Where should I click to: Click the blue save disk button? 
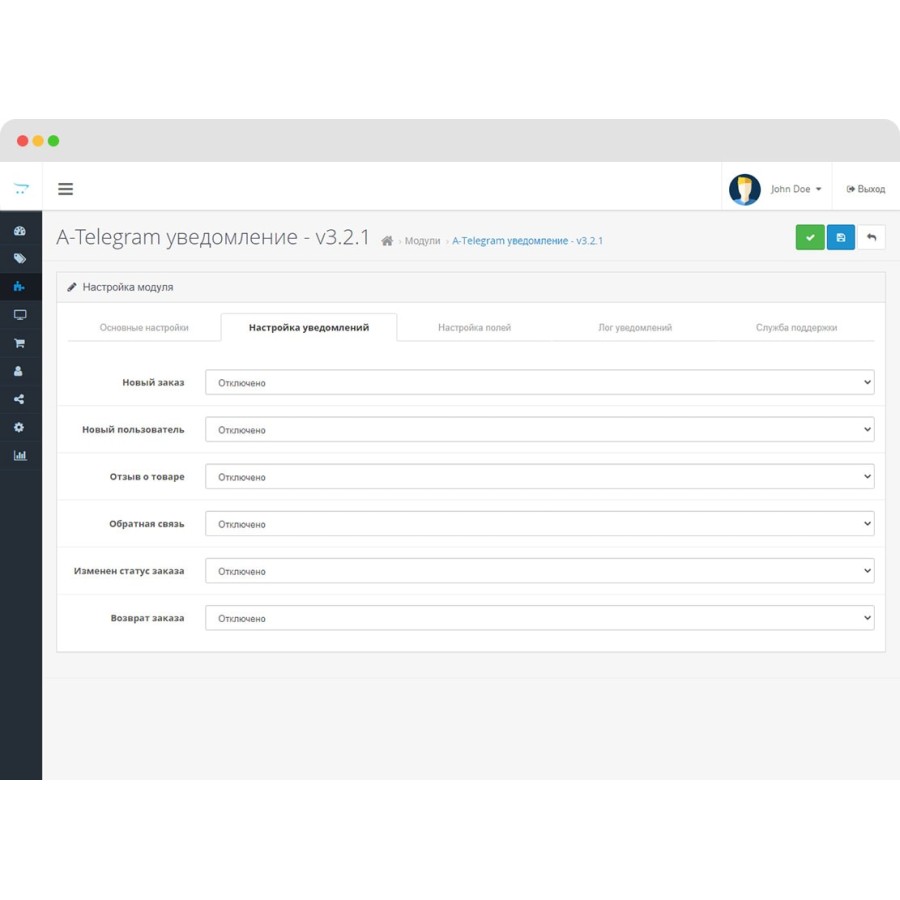coord(841,237)
